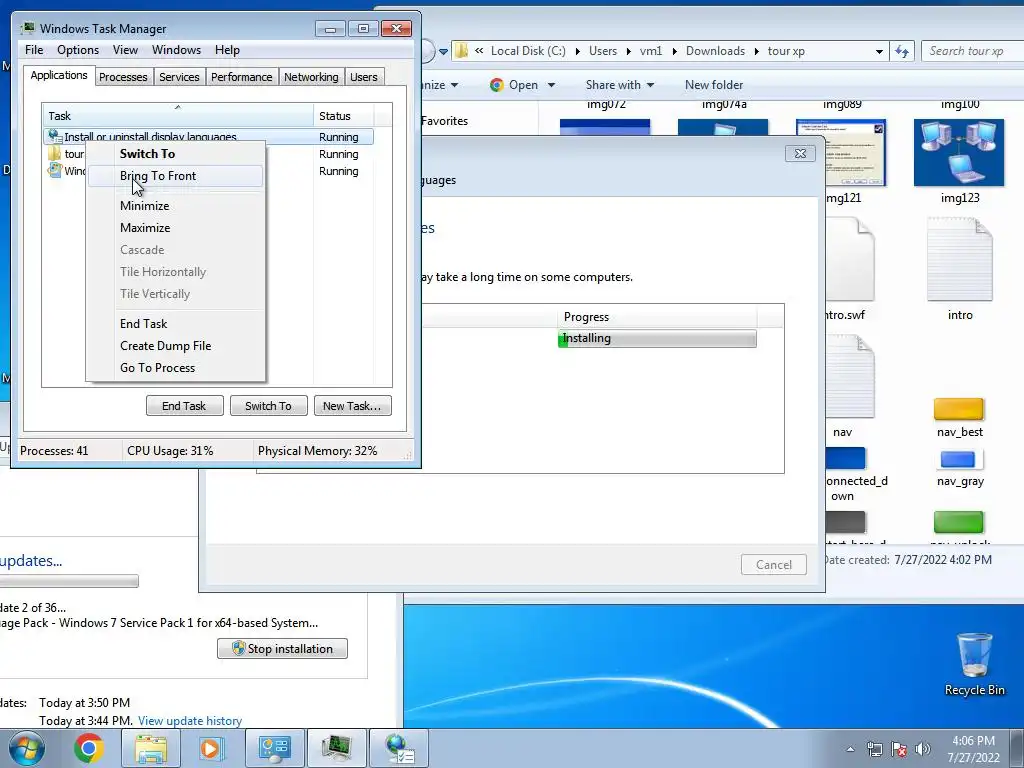Click the New Task... button
This screenshot has height=768, width=1024.
tap(352, 406)
